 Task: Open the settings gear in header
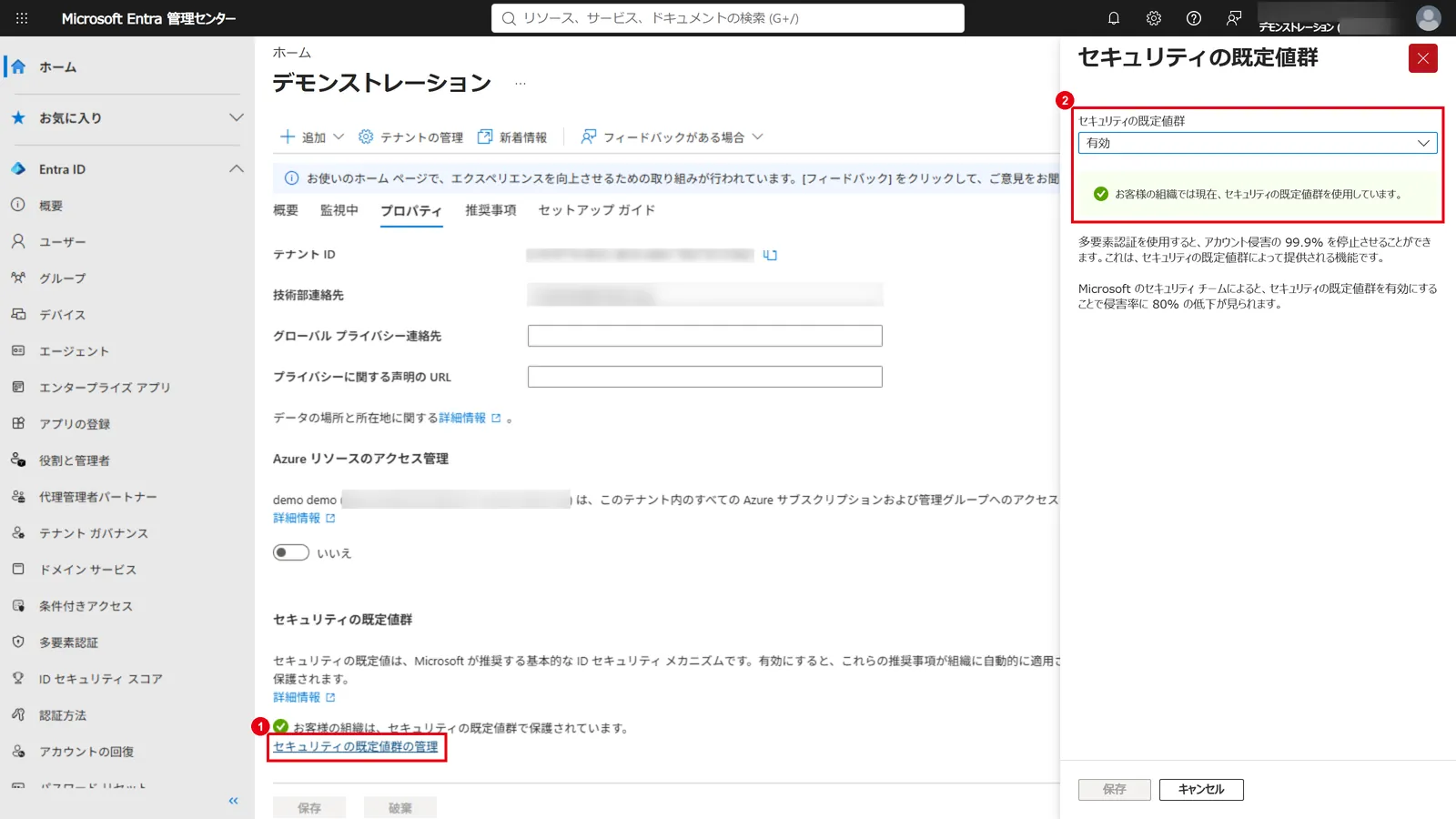1154,18
